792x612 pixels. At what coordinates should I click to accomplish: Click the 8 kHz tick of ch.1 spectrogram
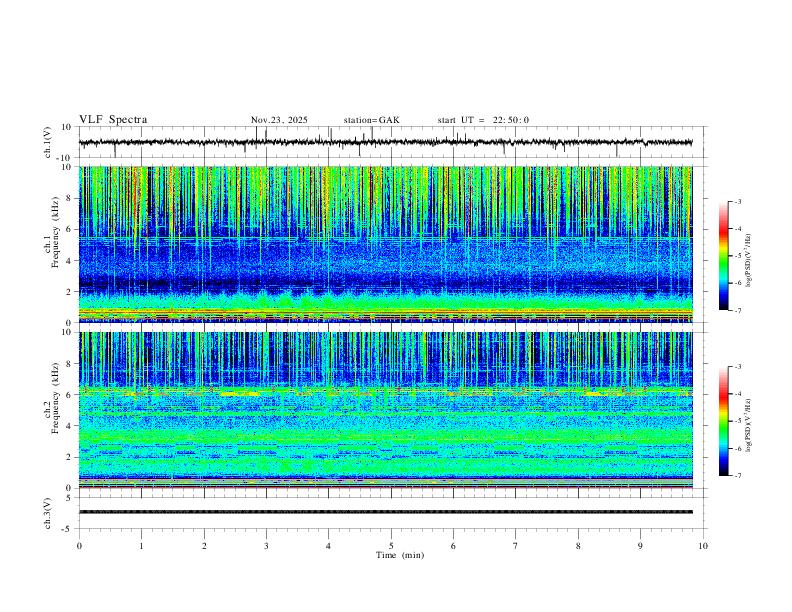tap(70, 198)
